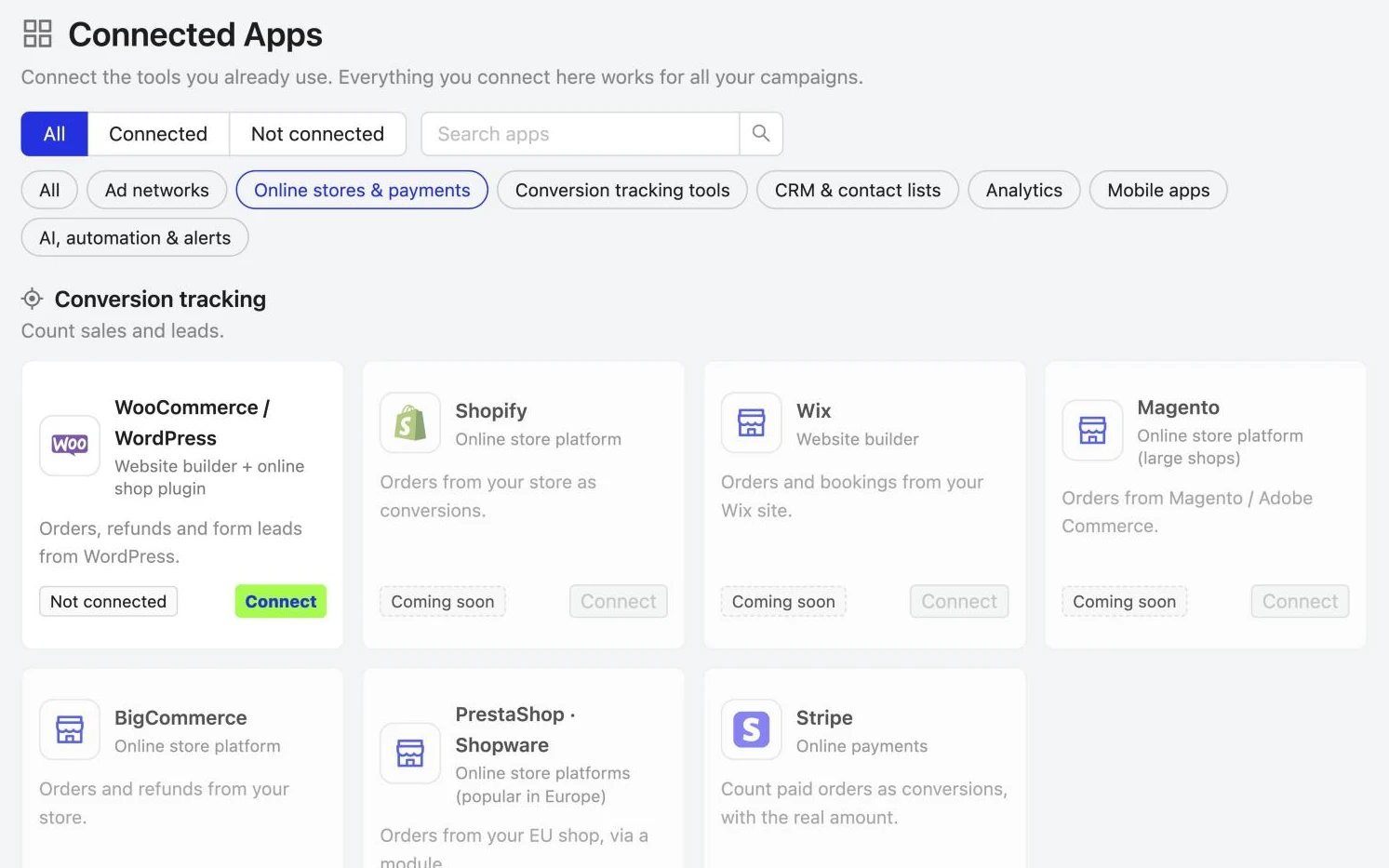Click the Shopify card title

click(491, 410)
